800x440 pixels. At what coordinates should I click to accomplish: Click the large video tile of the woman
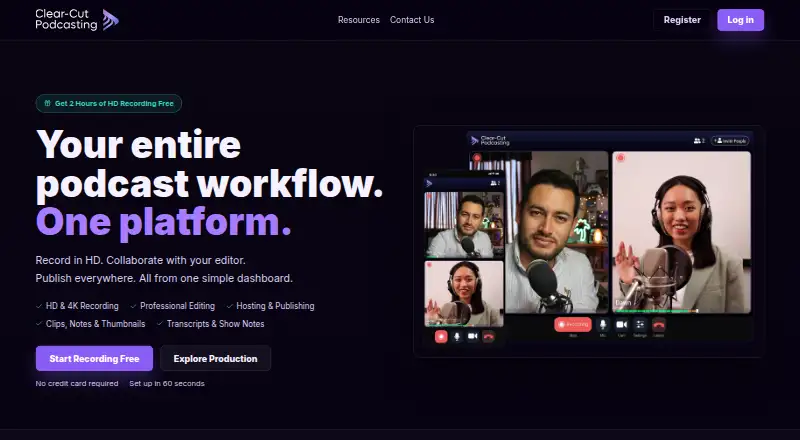(x=682, y=232)
